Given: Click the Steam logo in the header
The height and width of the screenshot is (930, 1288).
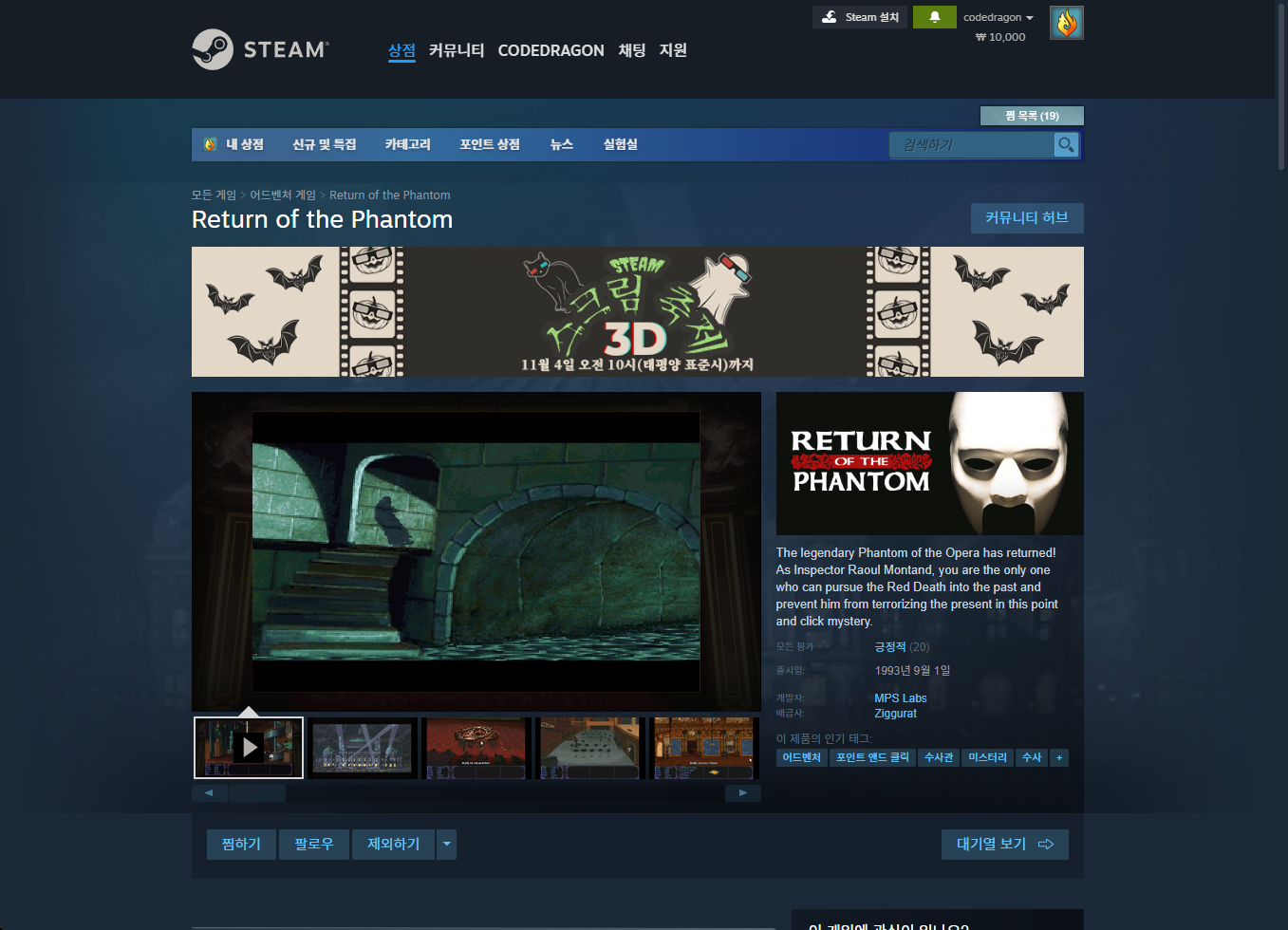Looking at the screenshot, I should [260, 49].
